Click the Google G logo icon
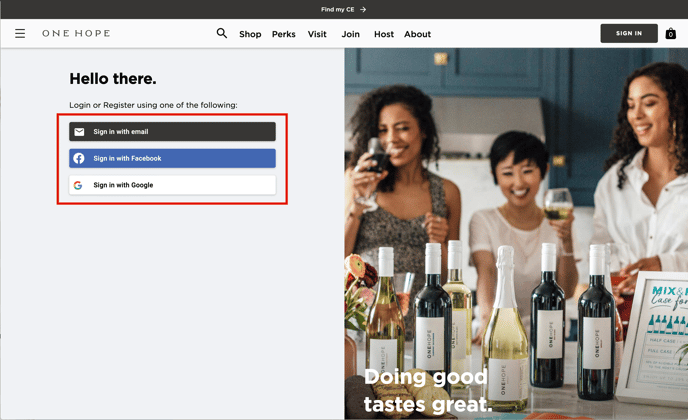Viewport: 688px width, 420px height. [78, 185]
